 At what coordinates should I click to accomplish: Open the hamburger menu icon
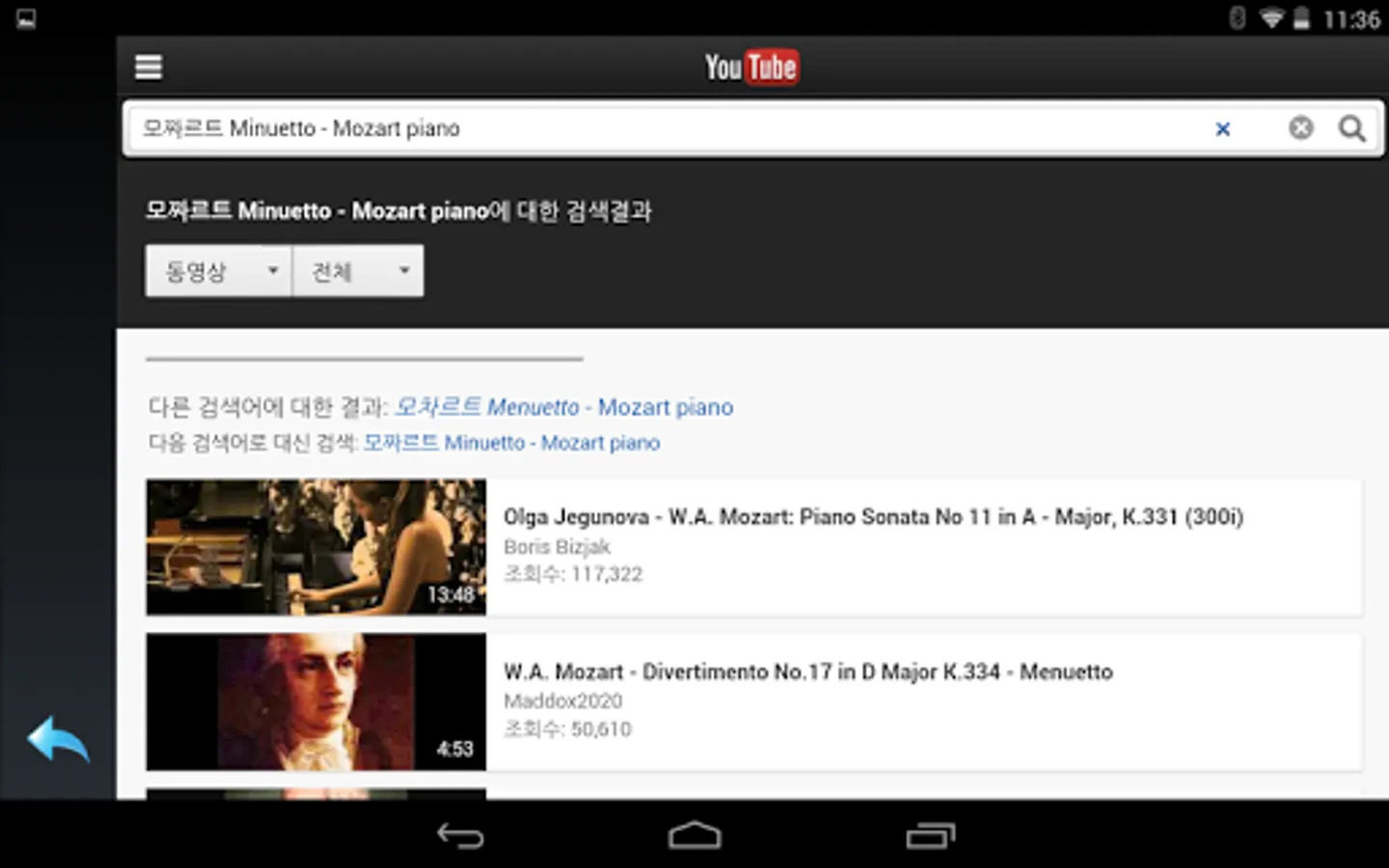click(x=149, y=68)
